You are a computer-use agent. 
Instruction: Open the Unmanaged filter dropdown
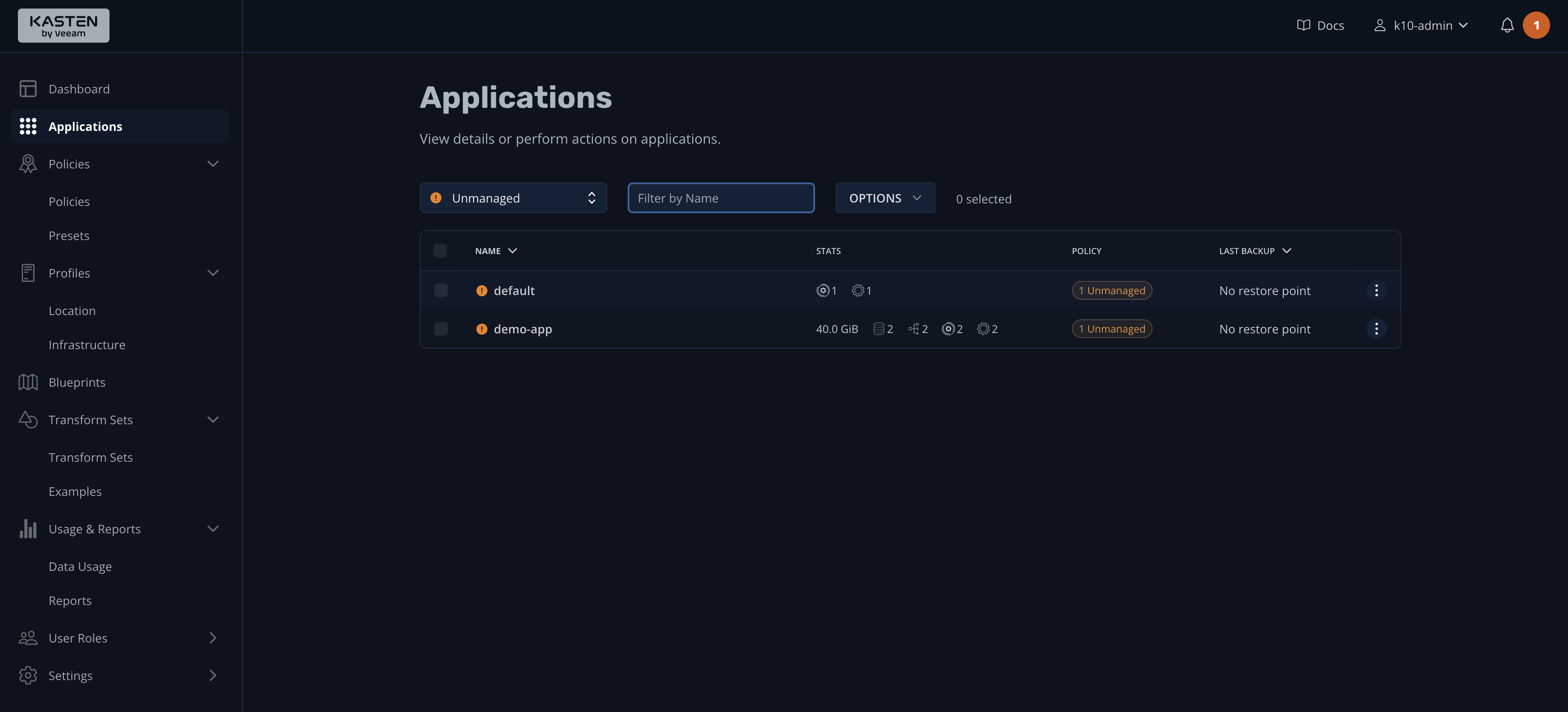513,197
